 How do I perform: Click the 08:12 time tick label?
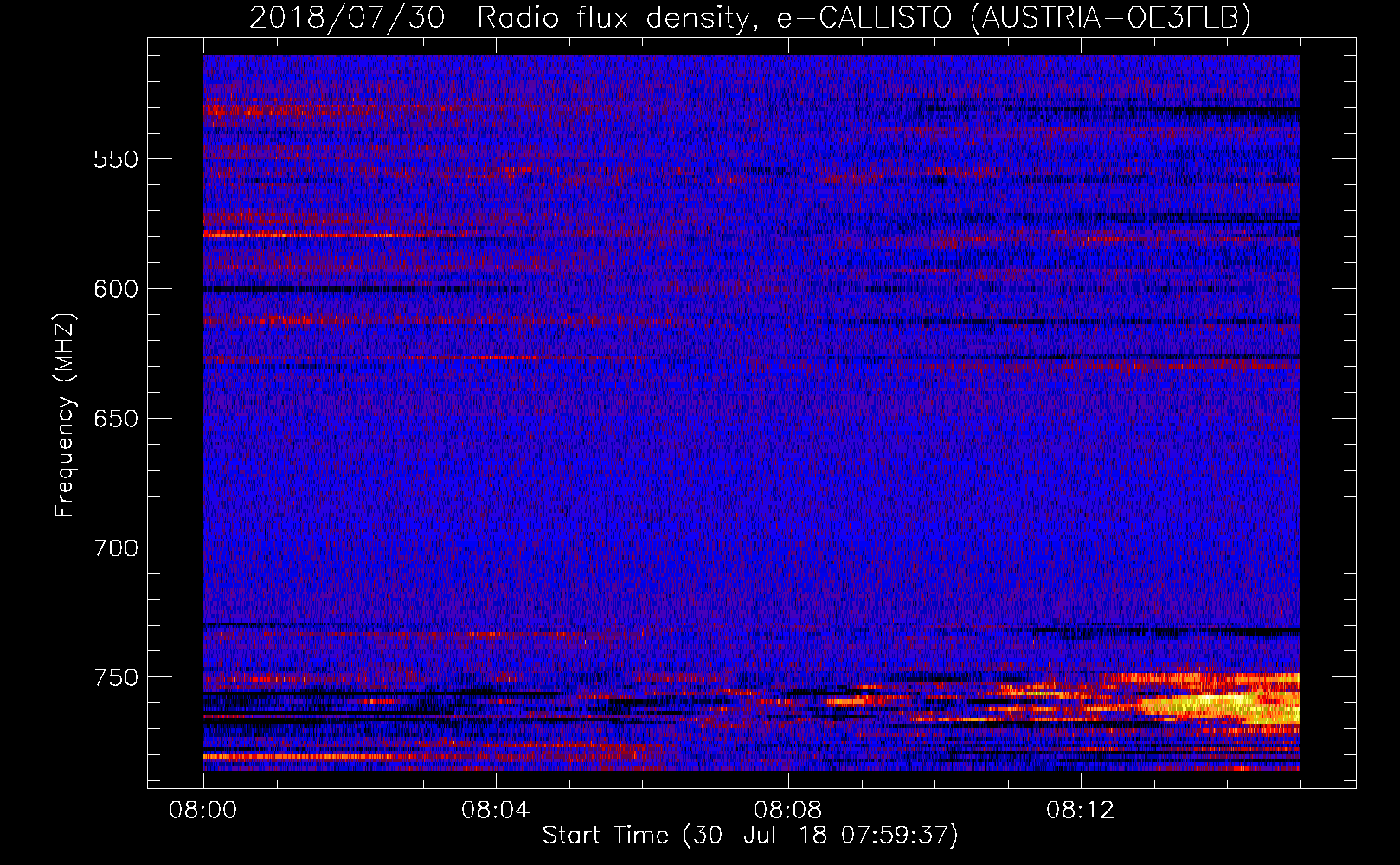(1081, 811)
